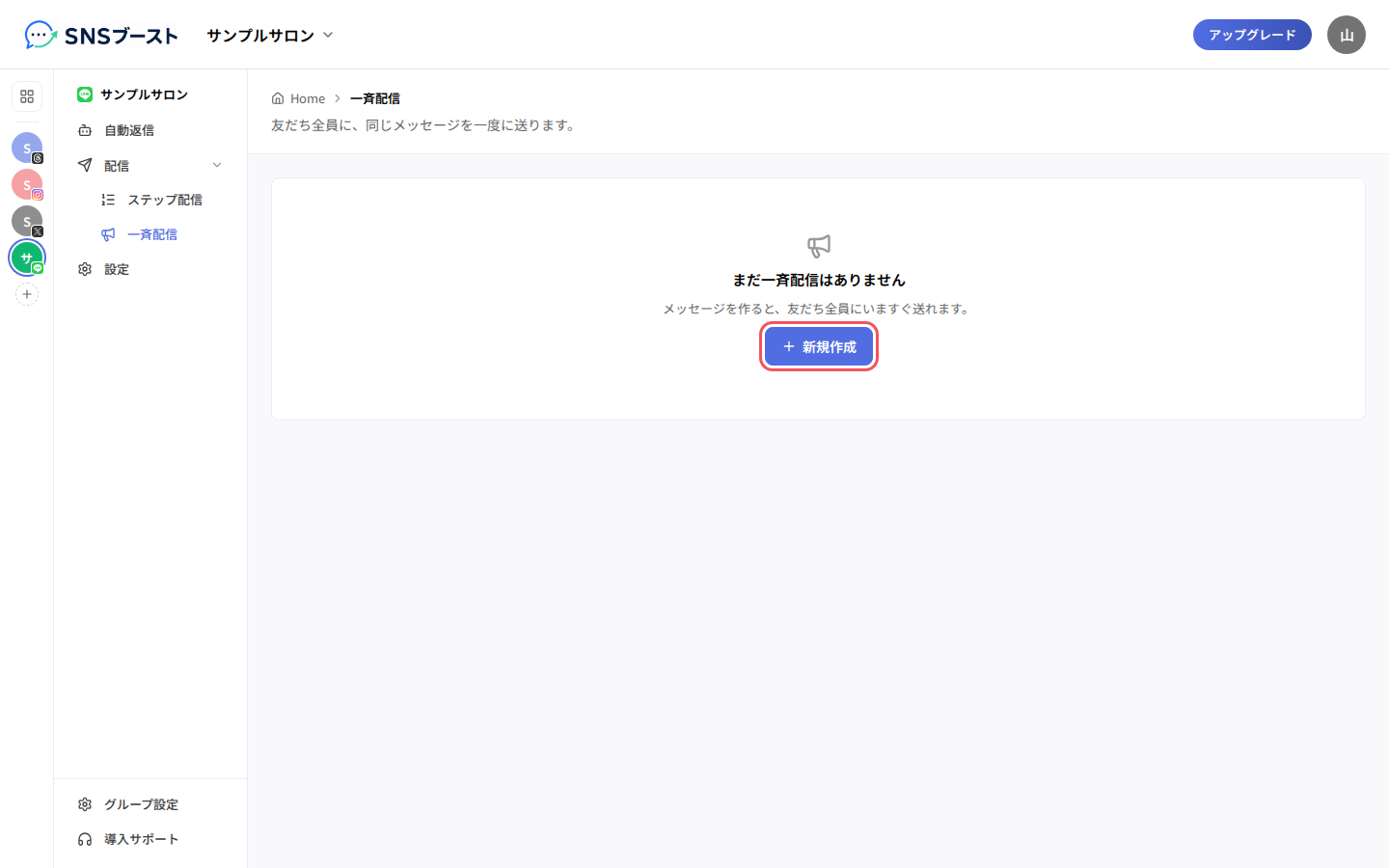1389x868 pixels.
Task: Click the サンプルサロン LINE title in the sidebar
Action: click(133, 95)
